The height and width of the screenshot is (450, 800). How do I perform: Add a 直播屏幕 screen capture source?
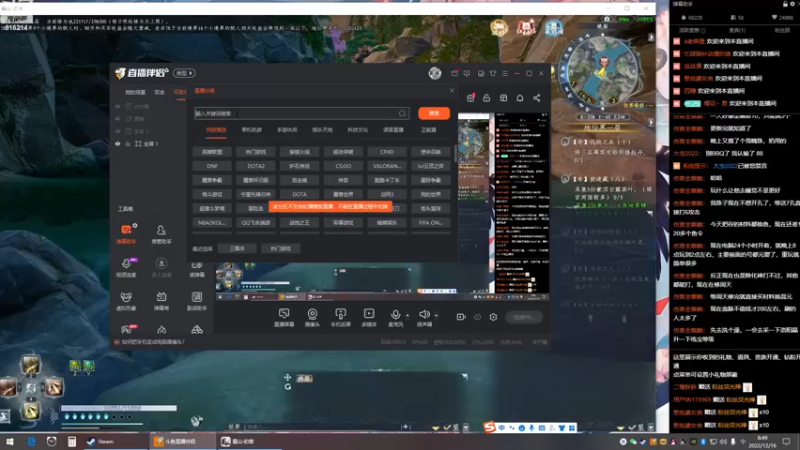(x=284, y=317)
